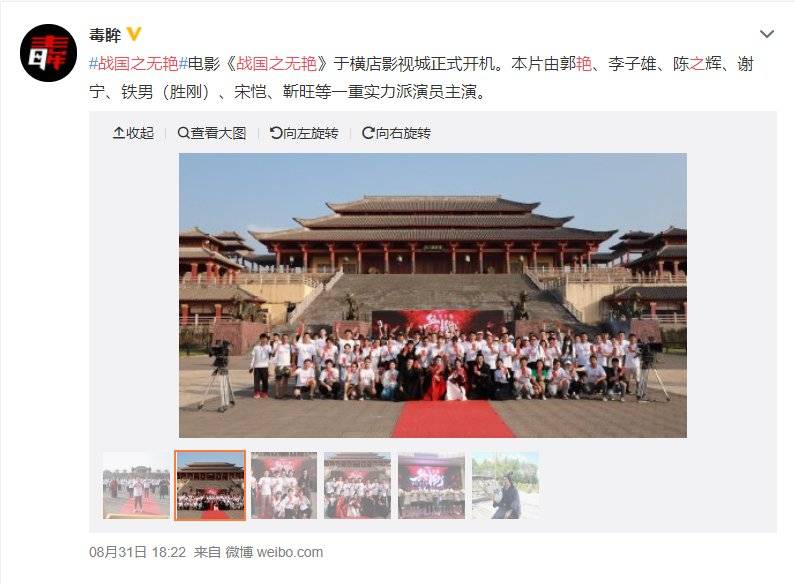Viewport: 795px width, 584px height.
Task: Click the 收起 collapse image button
Action: pos(133,133)
